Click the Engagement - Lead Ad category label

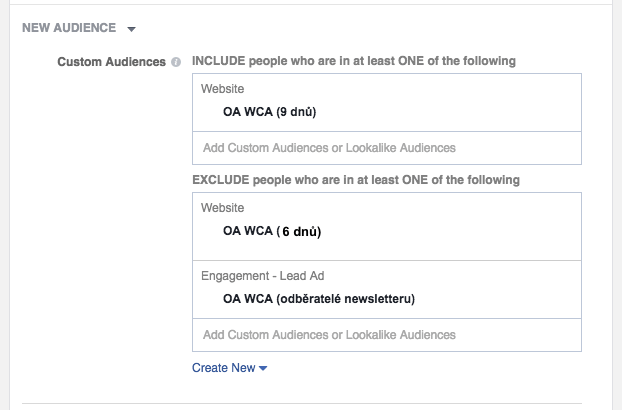pos(263,276)
